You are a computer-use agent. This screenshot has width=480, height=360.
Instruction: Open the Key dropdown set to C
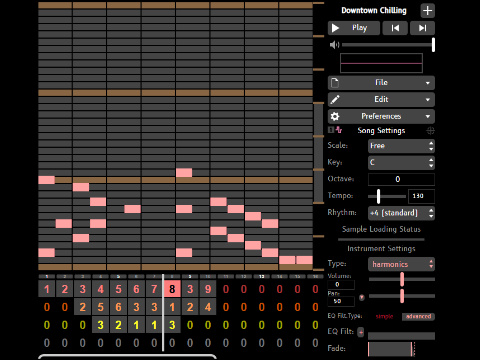point(401,163)
